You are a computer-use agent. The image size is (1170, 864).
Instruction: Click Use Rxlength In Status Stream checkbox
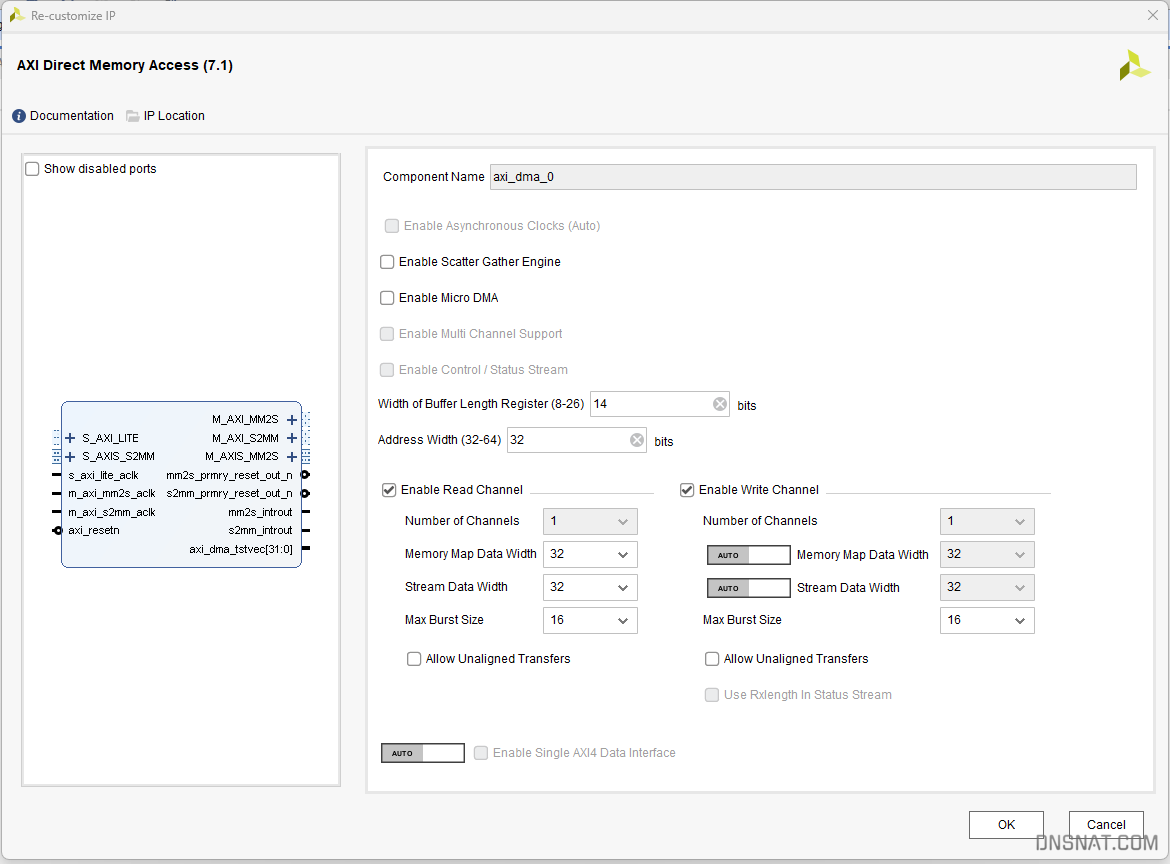(712, 695)
